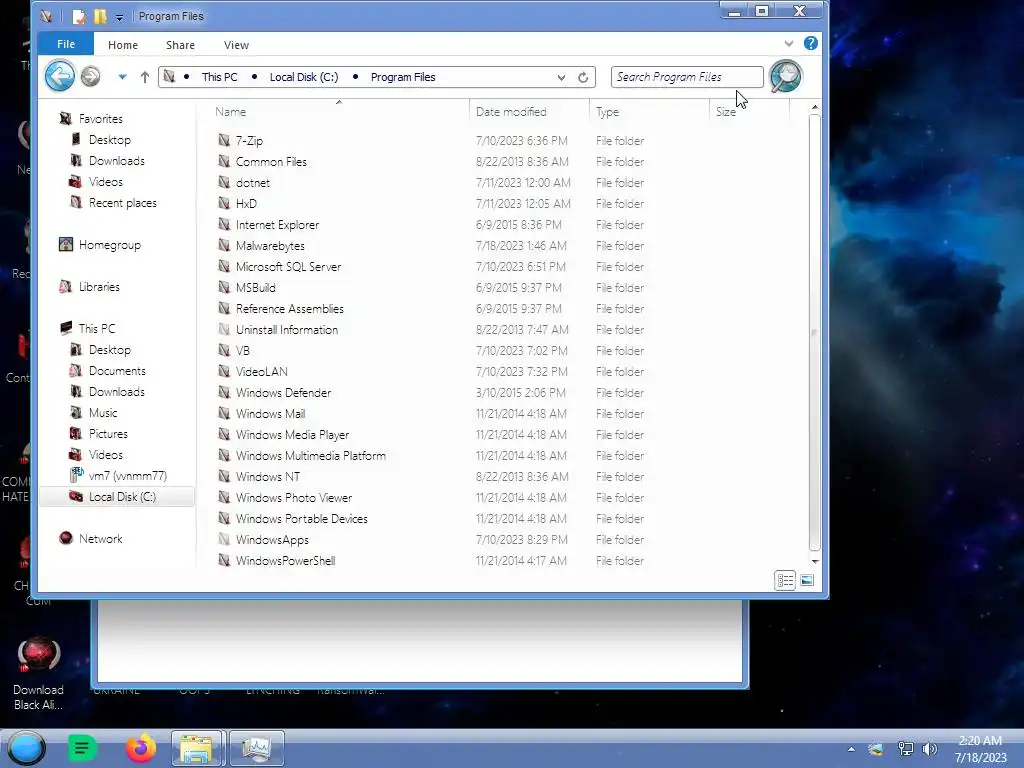Go up one folder level

tap(145, 77)
